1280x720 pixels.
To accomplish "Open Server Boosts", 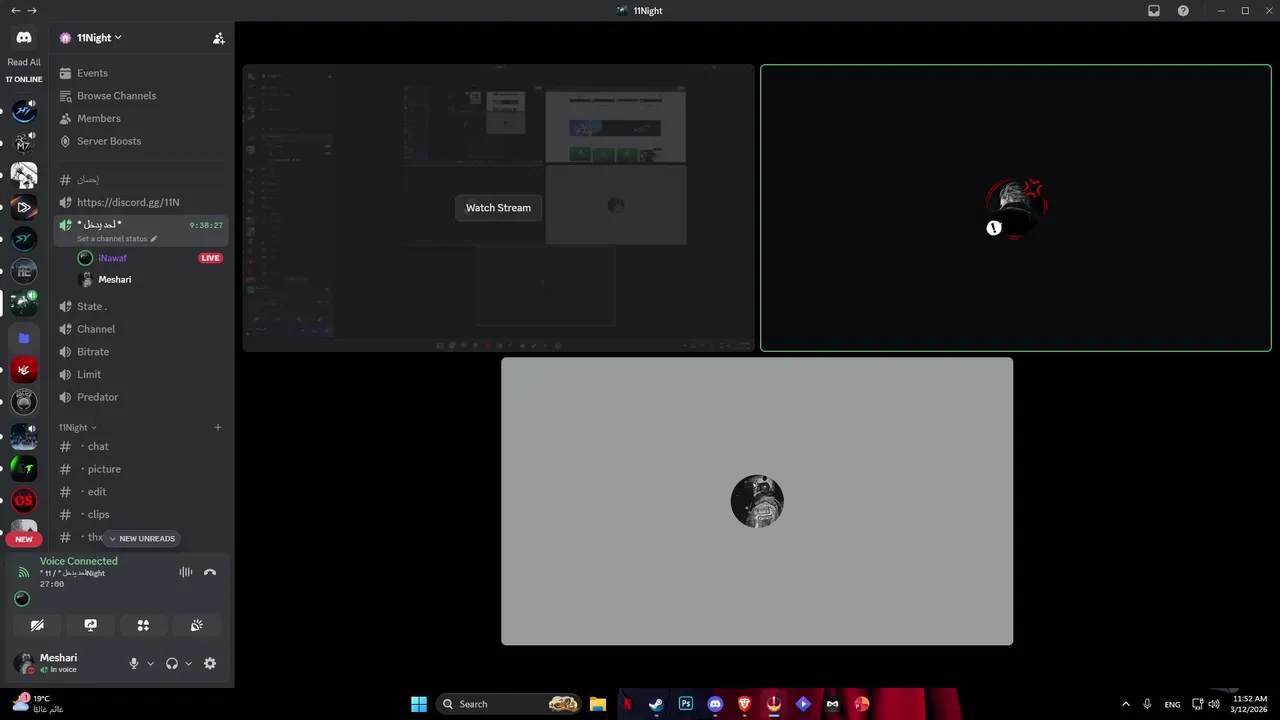I will click(x=143, y=141).
